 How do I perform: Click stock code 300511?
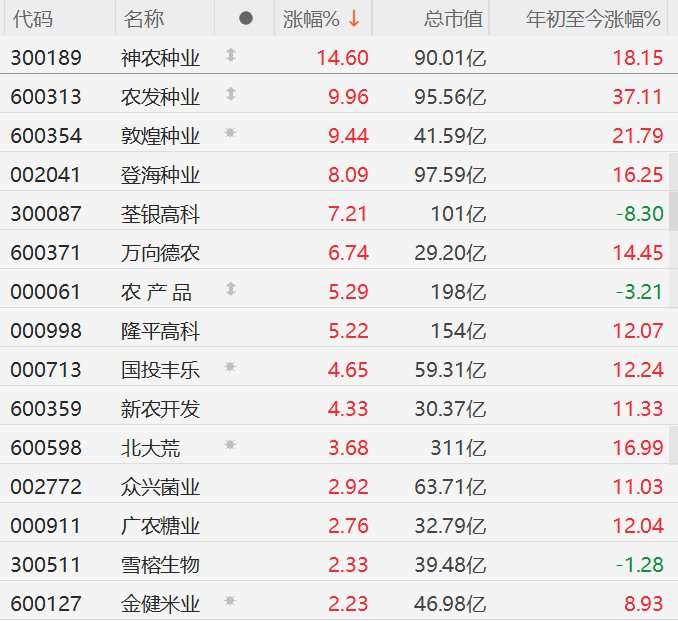[x=46, y=565]
